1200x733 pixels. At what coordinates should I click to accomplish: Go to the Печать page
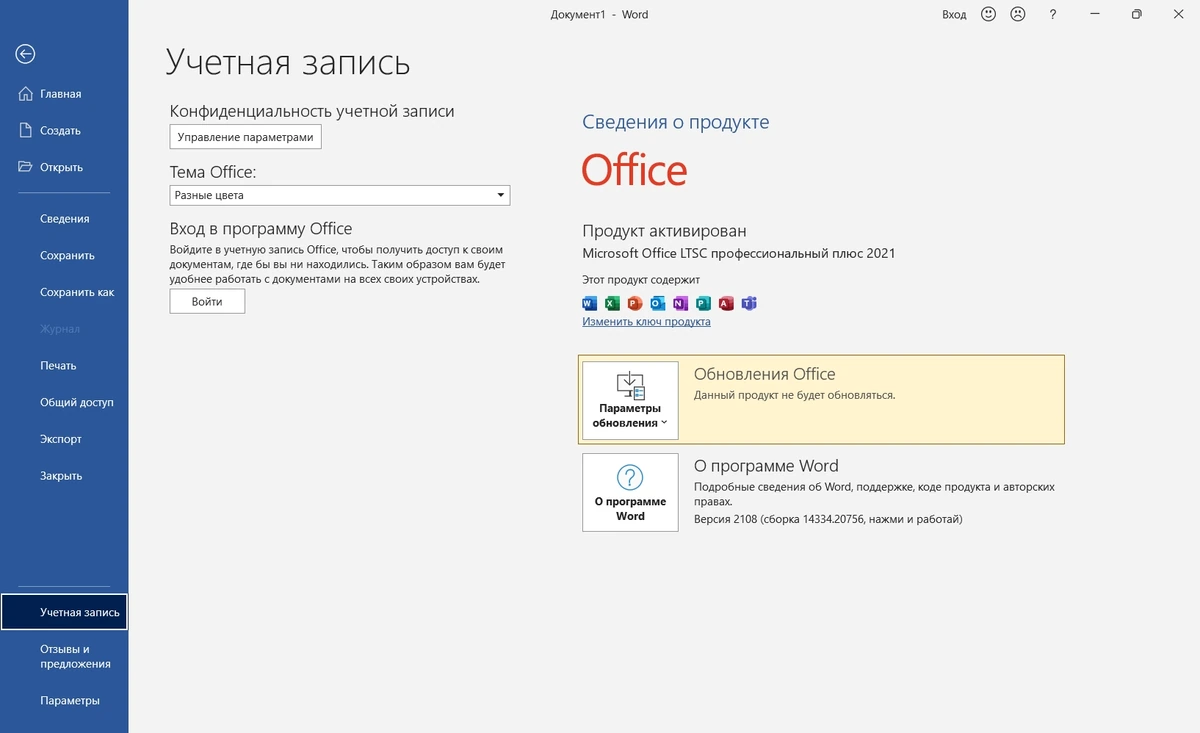pyautogui.click(x=64, y=366)
